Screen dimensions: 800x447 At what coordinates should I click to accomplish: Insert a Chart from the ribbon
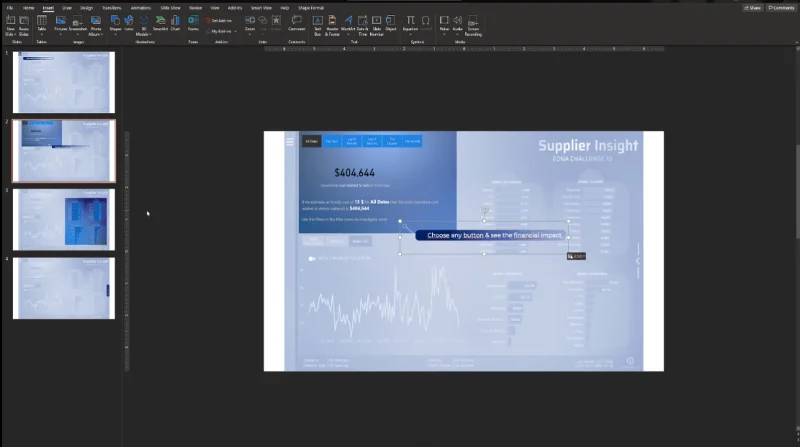(175, 23)
